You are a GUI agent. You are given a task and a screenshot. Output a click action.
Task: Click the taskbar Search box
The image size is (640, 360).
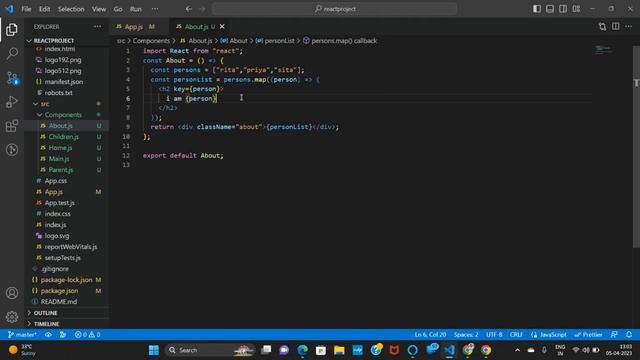[210, 350]
